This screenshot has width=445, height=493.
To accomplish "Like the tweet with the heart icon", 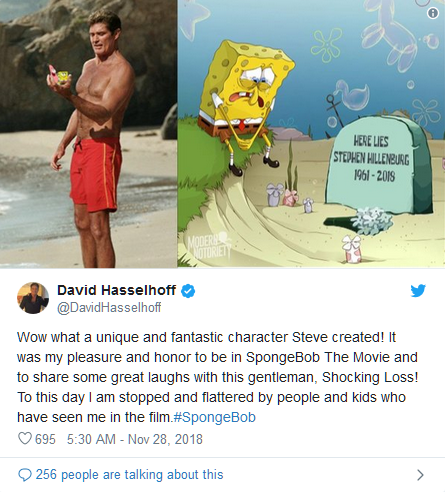I will click(25, 439).
